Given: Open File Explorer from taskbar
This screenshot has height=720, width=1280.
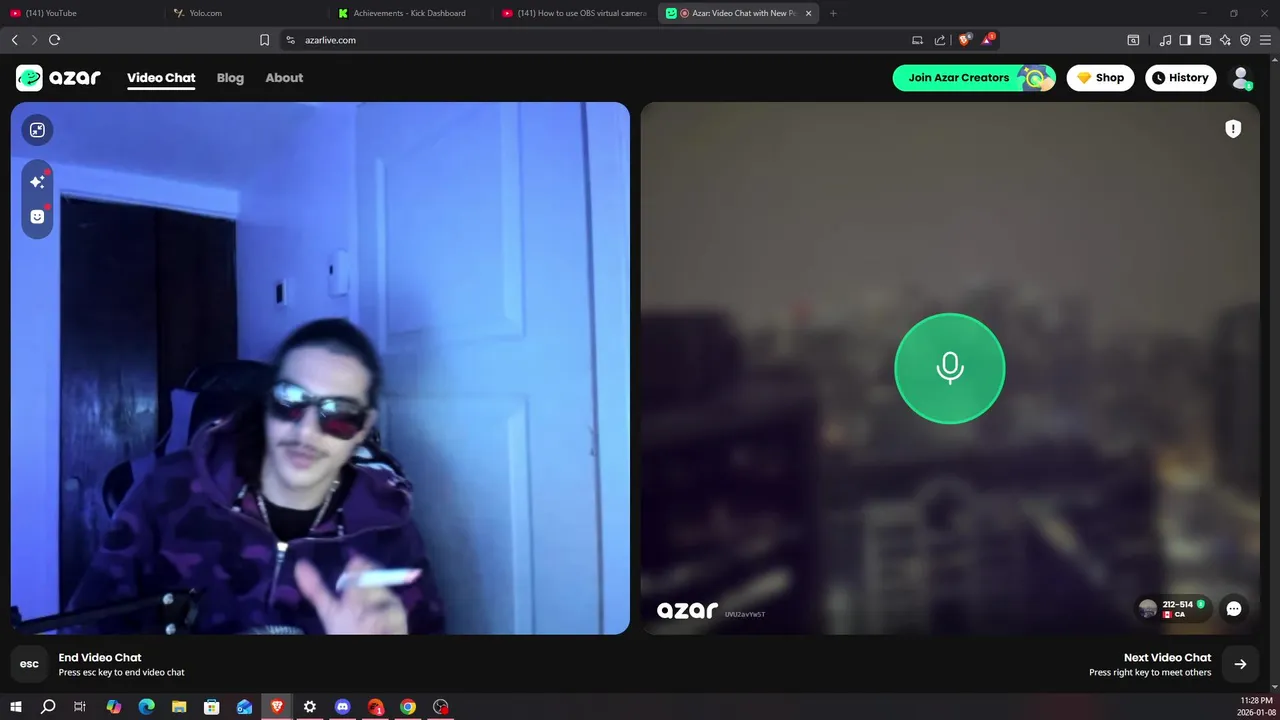Looking at the screenshot, I should pos(179,707).
